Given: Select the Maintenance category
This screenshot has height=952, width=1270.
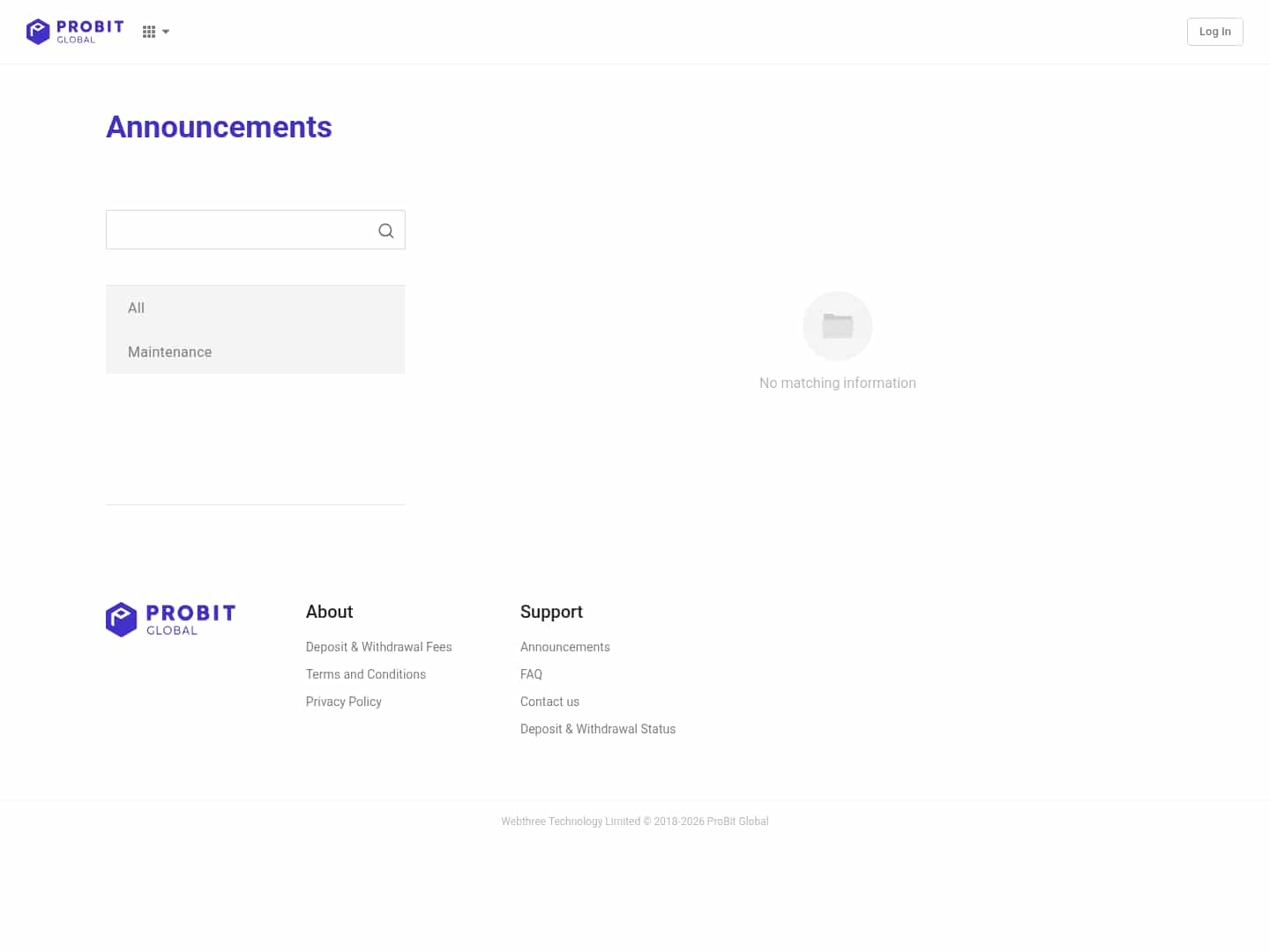Looking at the screenshot, I should pos(169,352).
